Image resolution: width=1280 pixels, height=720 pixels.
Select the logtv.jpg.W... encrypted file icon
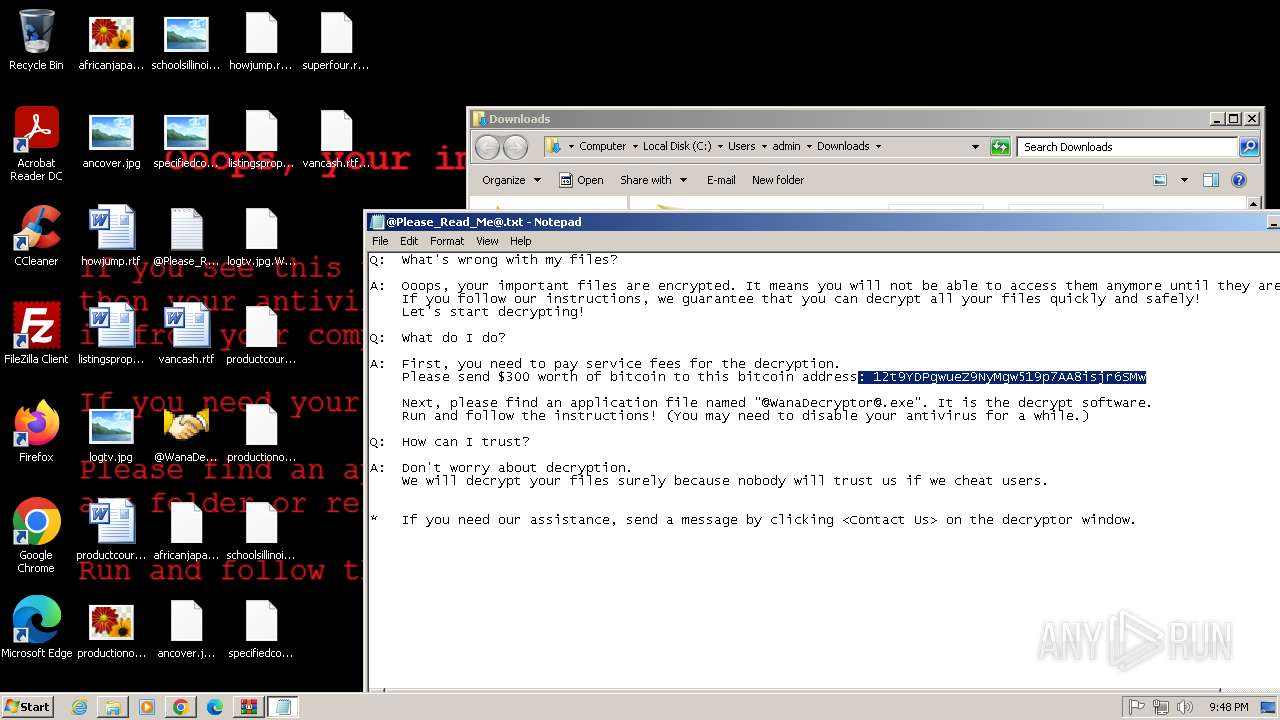click(x=261, y=236)
